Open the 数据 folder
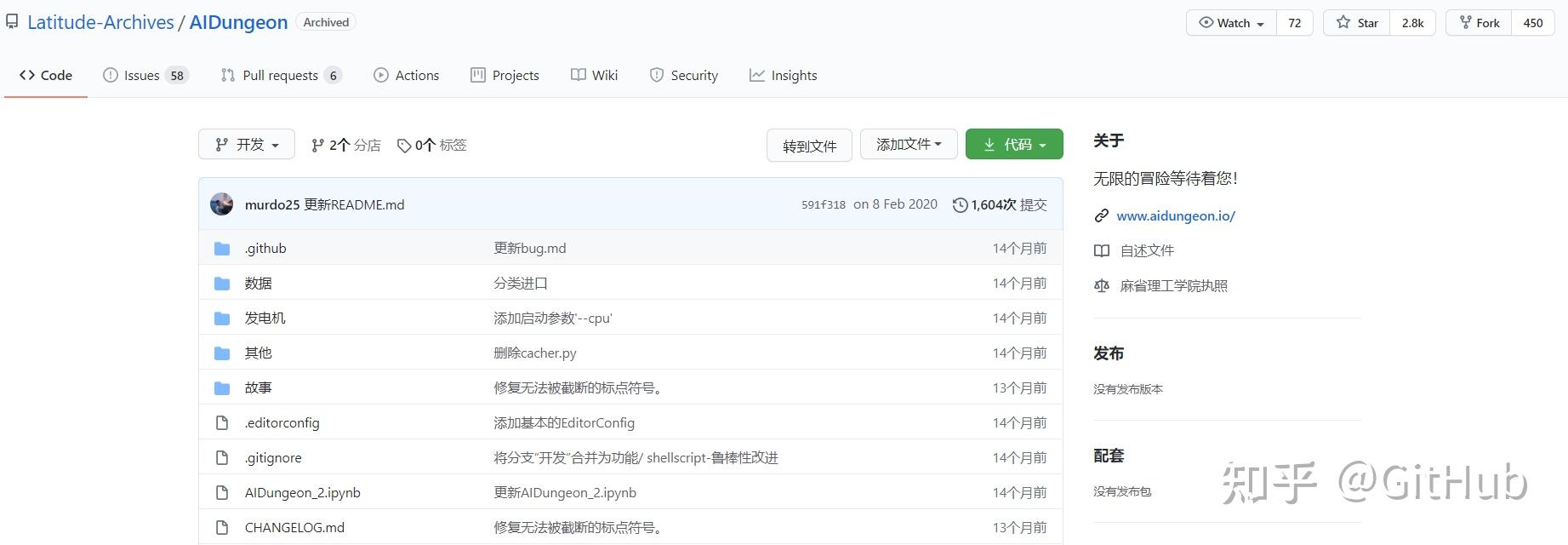The height and width of the screenshot is (545, 1568). [x=259, y=283]
